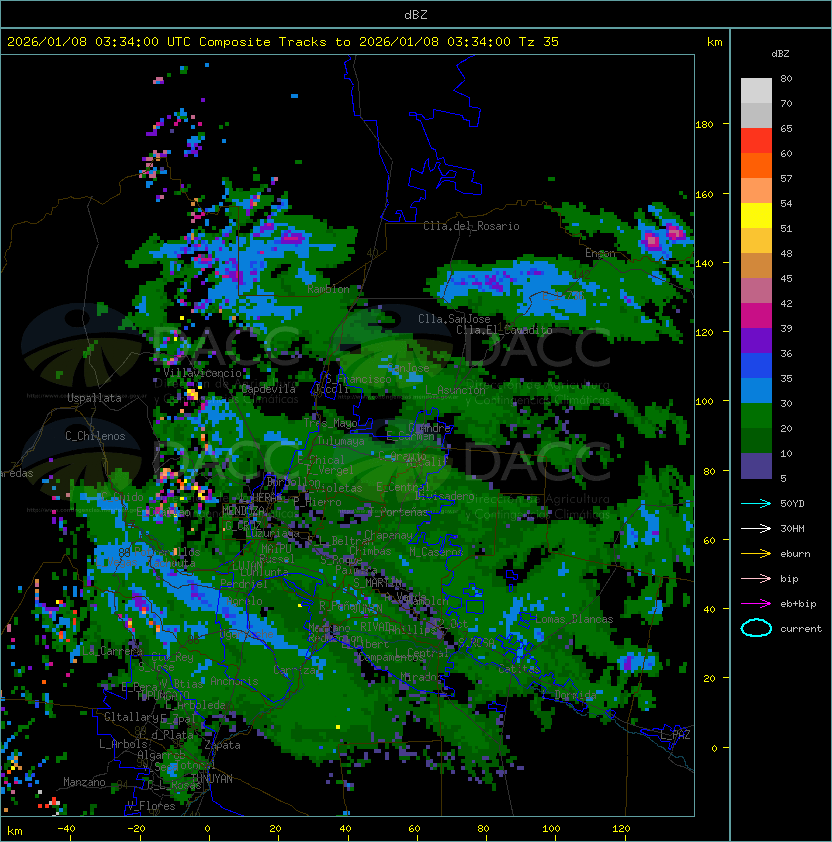The height and width of the screenshot is (842, 832).
Task: Pick the mauve 42–45 dBZ swatch
Action: pyautogui.click(x=756, y=291)
